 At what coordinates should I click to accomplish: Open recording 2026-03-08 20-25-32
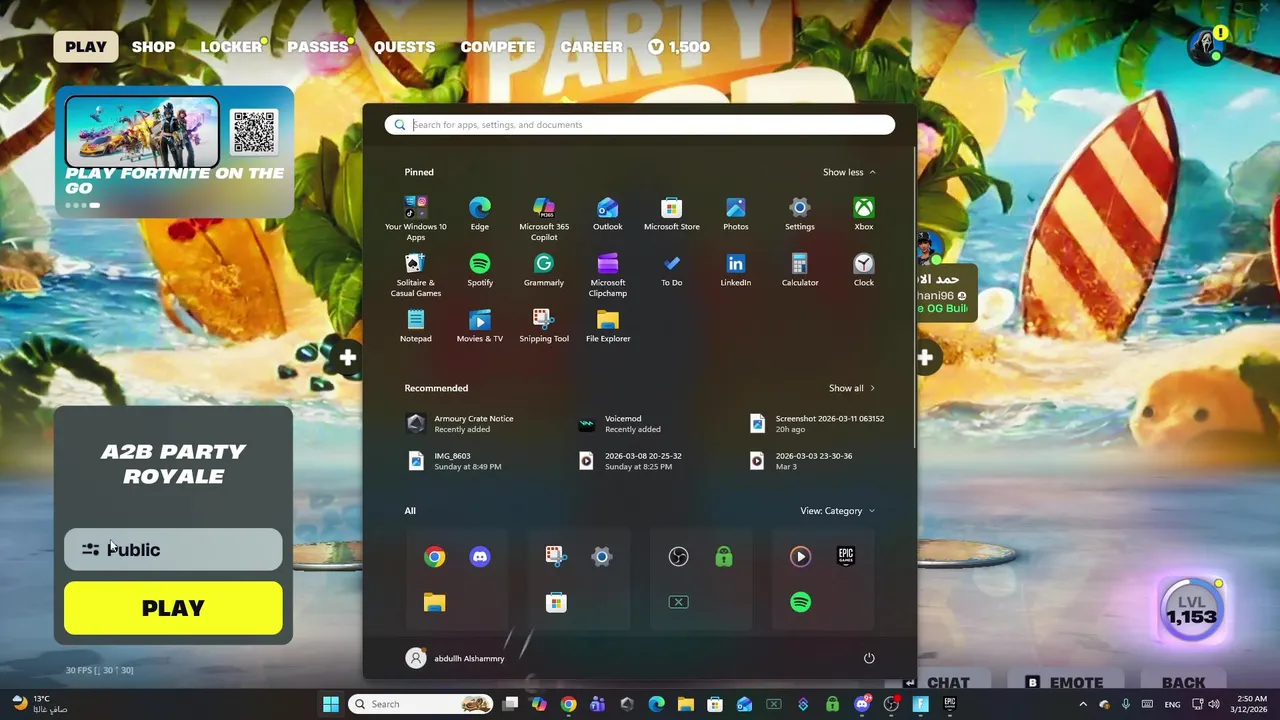pos(631,461)
